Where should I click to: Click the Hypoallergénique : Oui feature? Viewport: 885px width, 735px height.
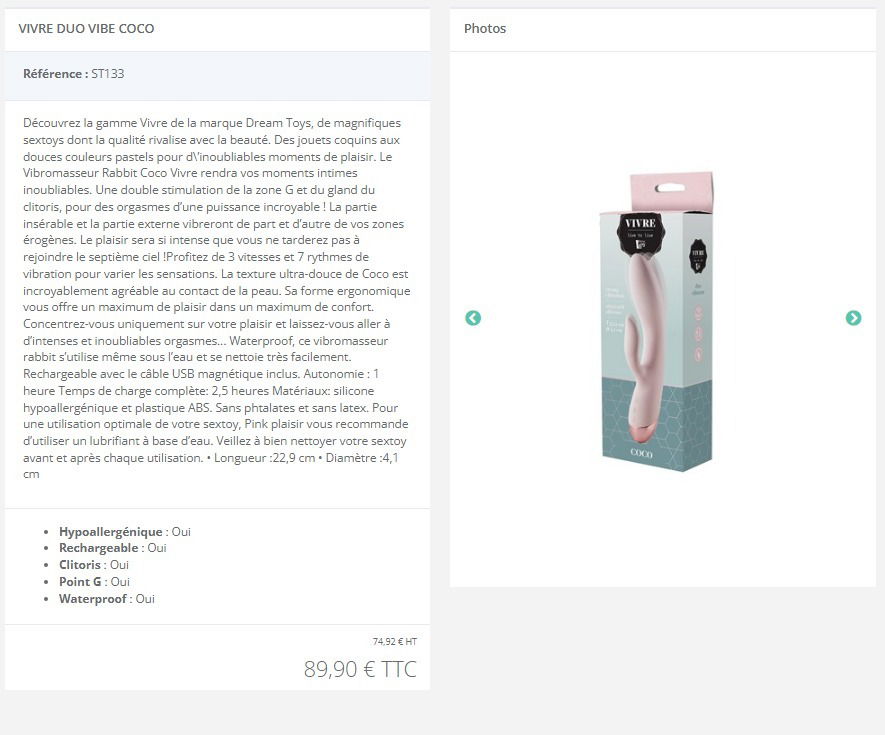(125, 532)
